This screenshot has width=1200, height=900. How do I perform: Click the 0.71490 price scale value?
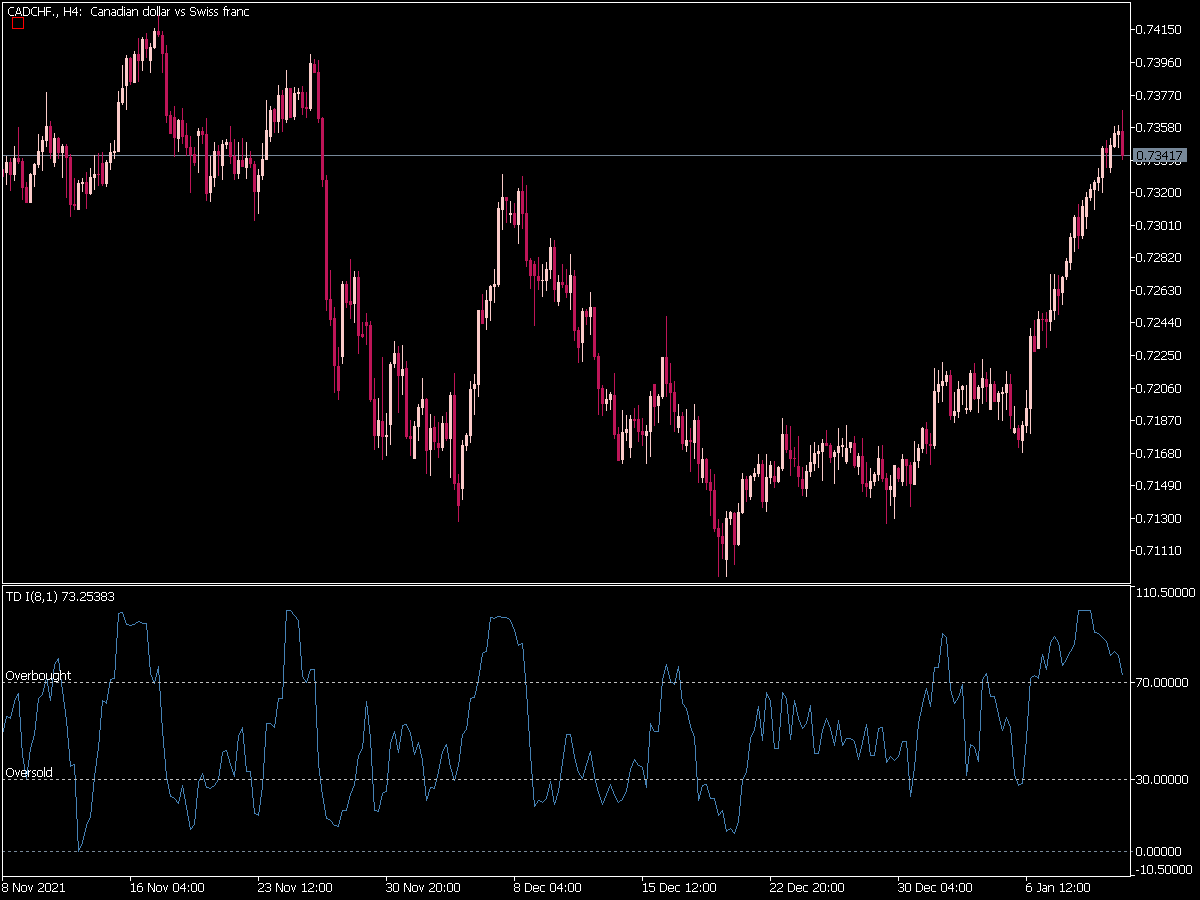pyautogui.click(x=1160, y=485)
